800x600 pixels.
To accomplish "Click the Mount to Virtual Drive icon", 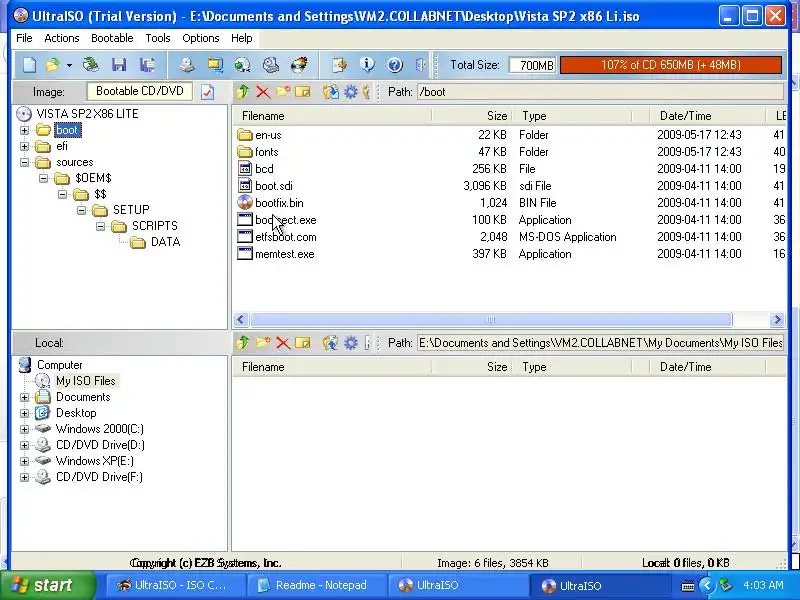I will pyautogui.click(x=270, y=65).
